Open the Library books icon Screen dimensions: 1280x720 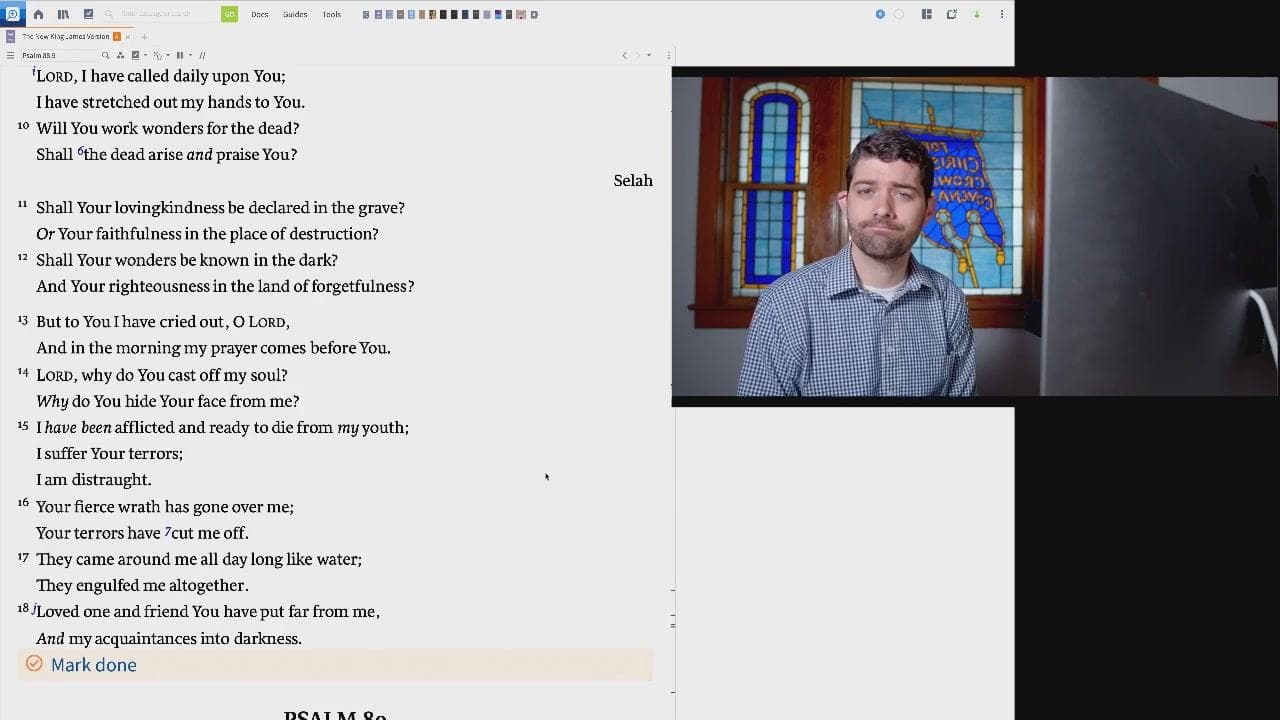(63, 14)
